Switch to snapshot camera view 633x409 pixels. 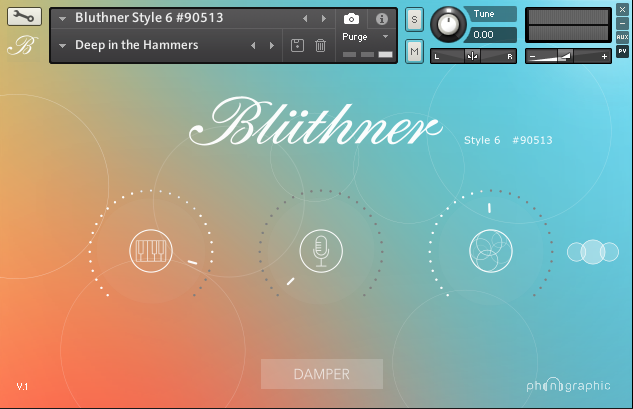[x=351, y=19]
